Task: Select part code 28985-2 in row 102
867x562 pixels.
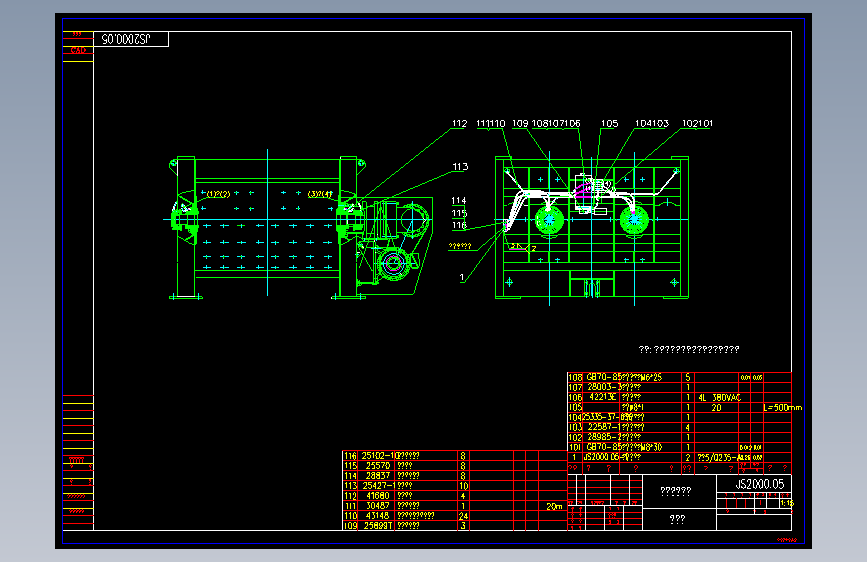Action: (605, 437)
